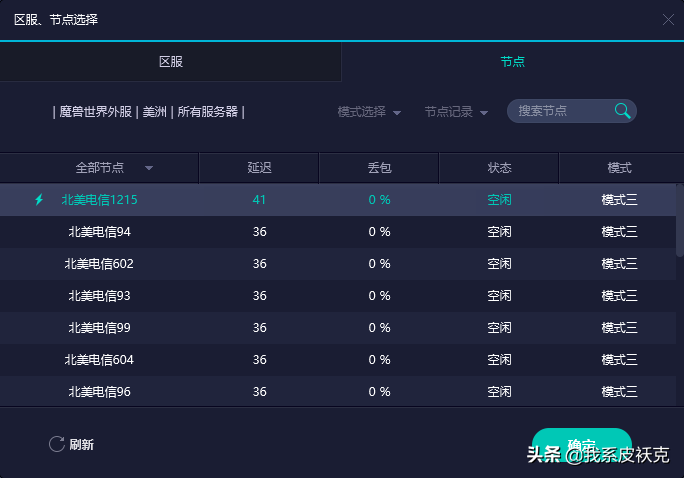The image size is (684, 478).
Task: Select node 北美电信1215
Action: tap(338, 200)
